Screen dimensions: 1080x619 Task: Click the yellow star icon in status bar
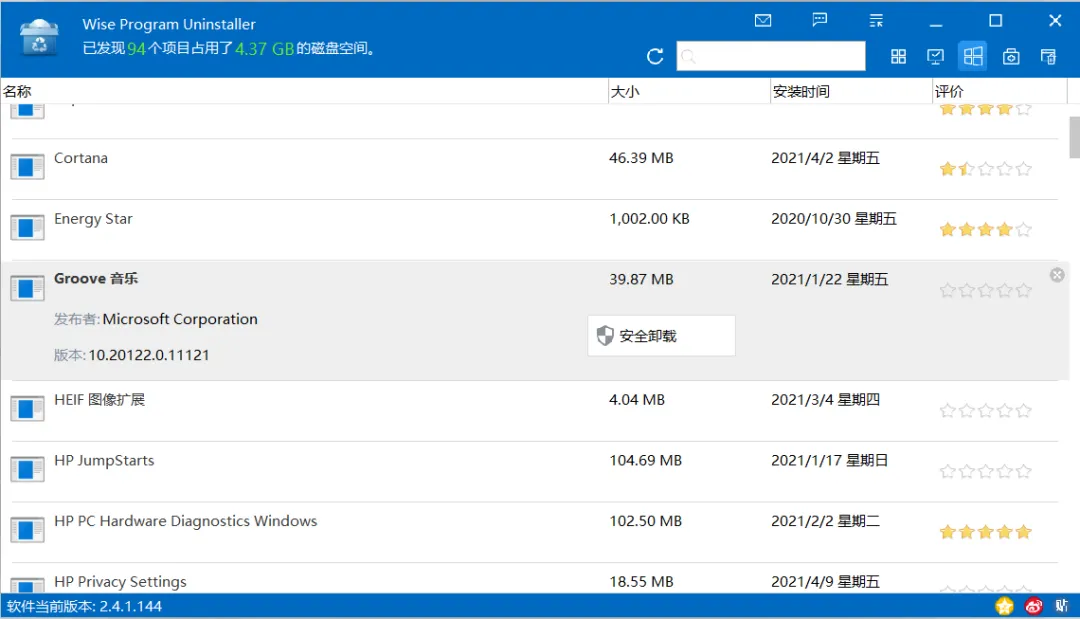tap(1004, 606)
